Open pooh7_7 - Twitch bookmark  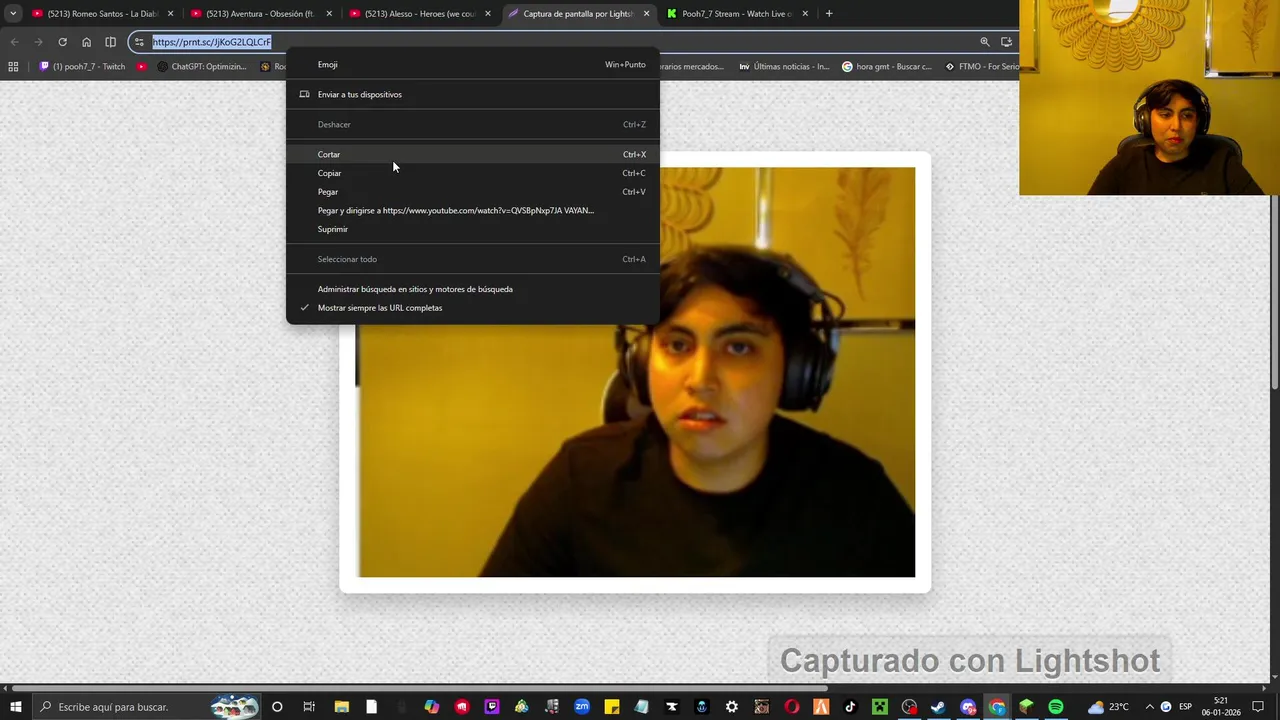point(82,67)
